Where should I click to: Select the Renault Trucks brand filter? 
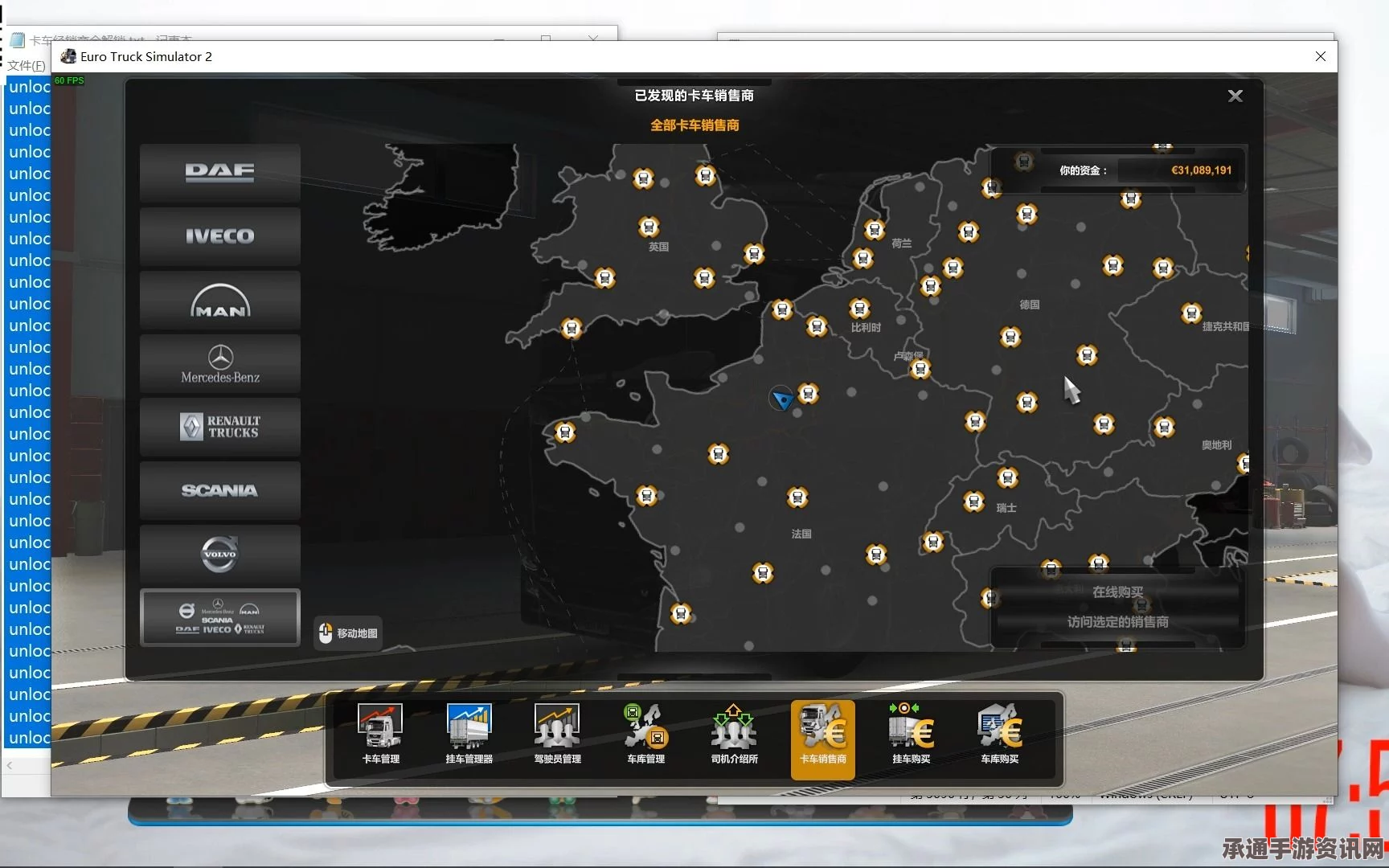(x=220, y=427)
